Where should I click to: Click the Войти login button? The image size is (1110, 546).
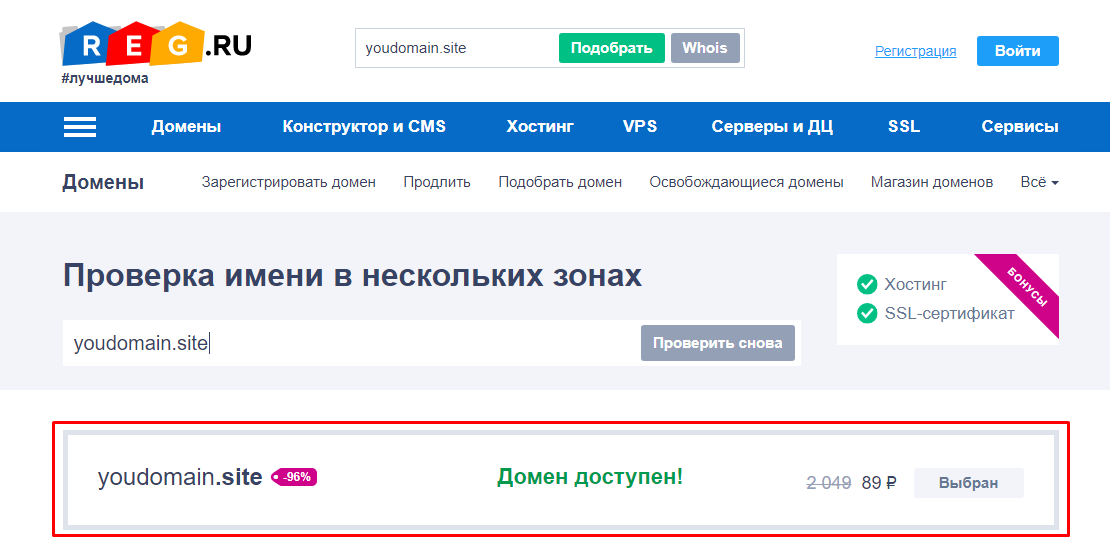[1017, 51]
